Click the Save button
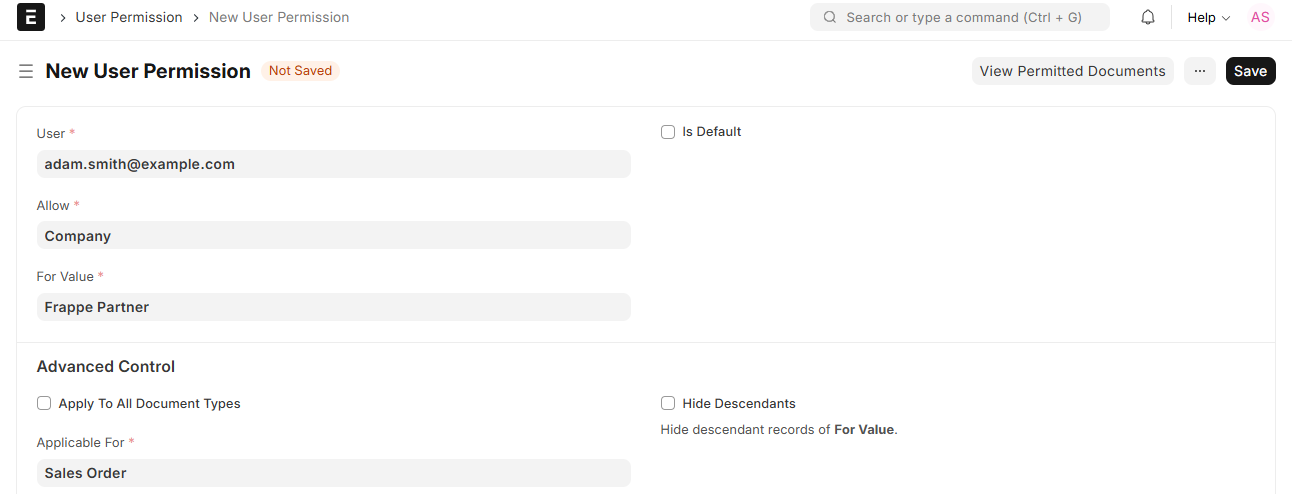 tap(1250, 71)
